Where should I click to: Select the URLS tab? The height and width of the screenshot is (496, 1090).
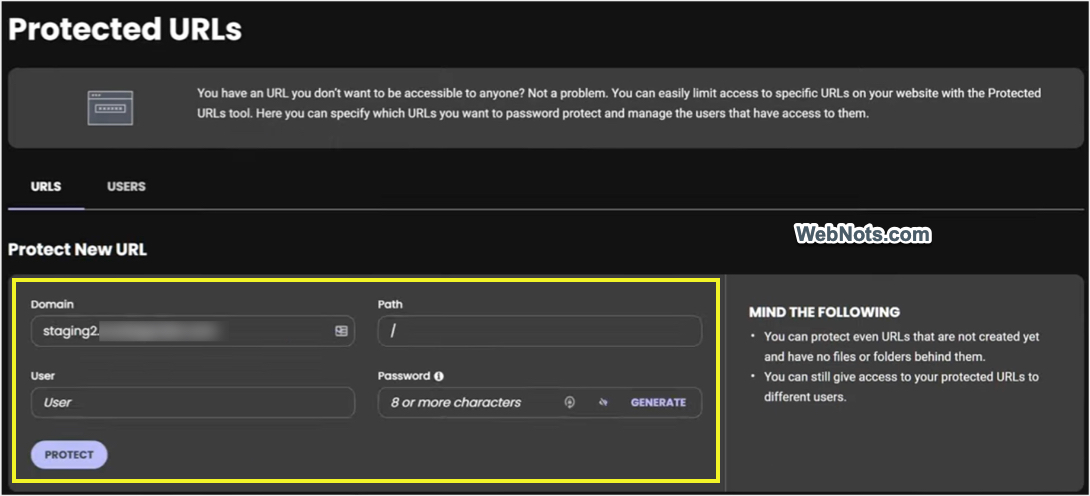pos(46,187)
